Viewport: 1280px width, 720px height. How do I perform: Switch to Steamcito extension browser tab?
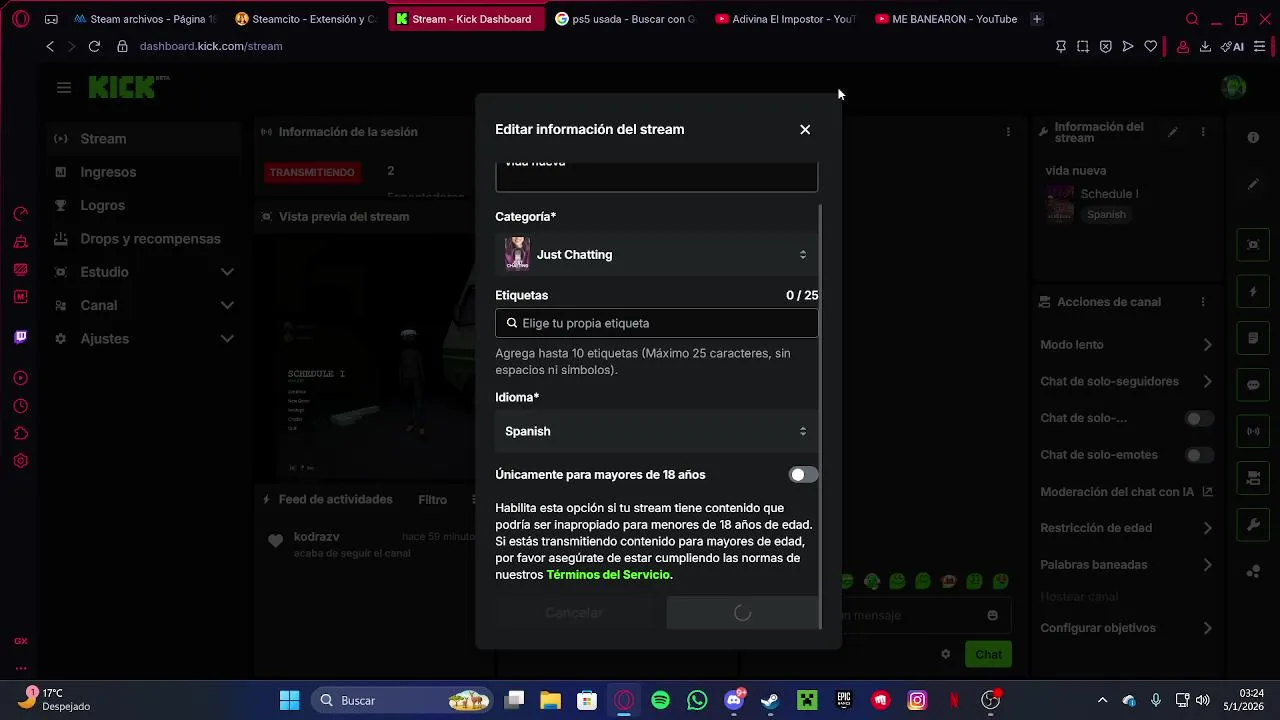point(306,19)
